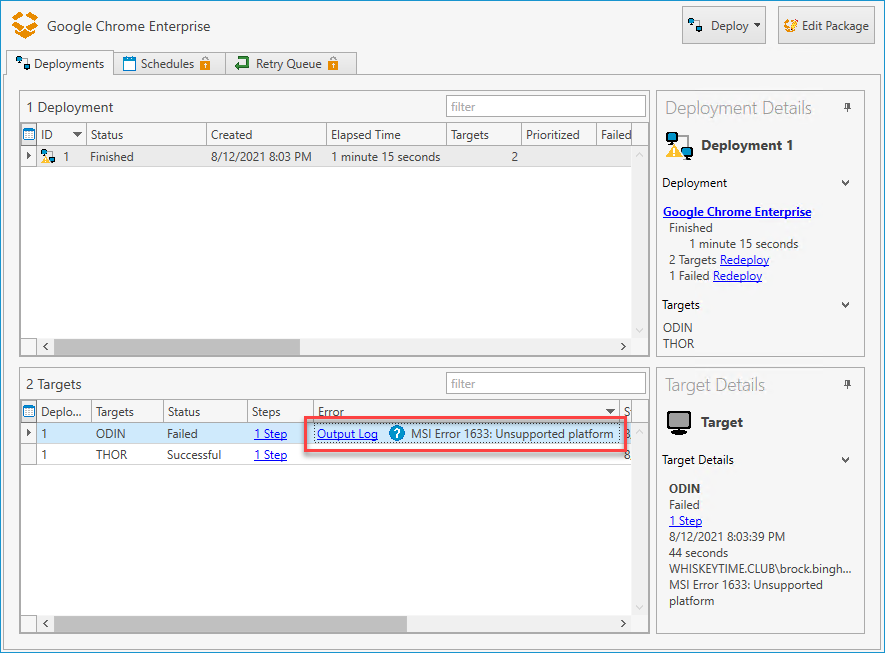Click Redeploy link for 1 Failed
885x653 pixels.
click(738, 275)
